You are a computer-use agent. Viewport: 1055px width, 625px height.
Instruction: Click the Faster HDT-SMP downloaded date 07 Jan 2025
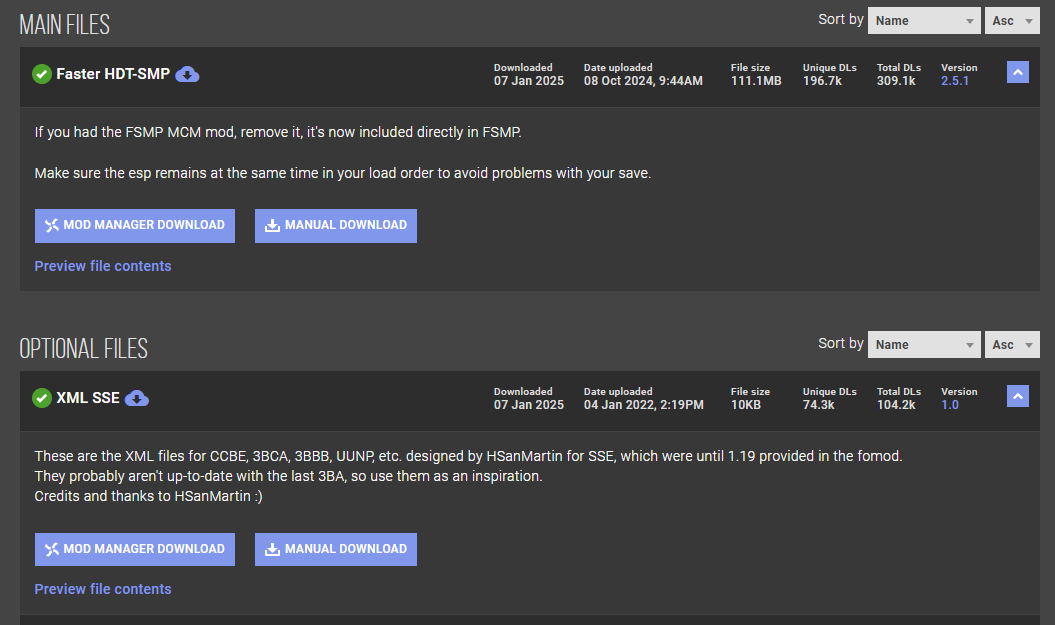point(529,81)
